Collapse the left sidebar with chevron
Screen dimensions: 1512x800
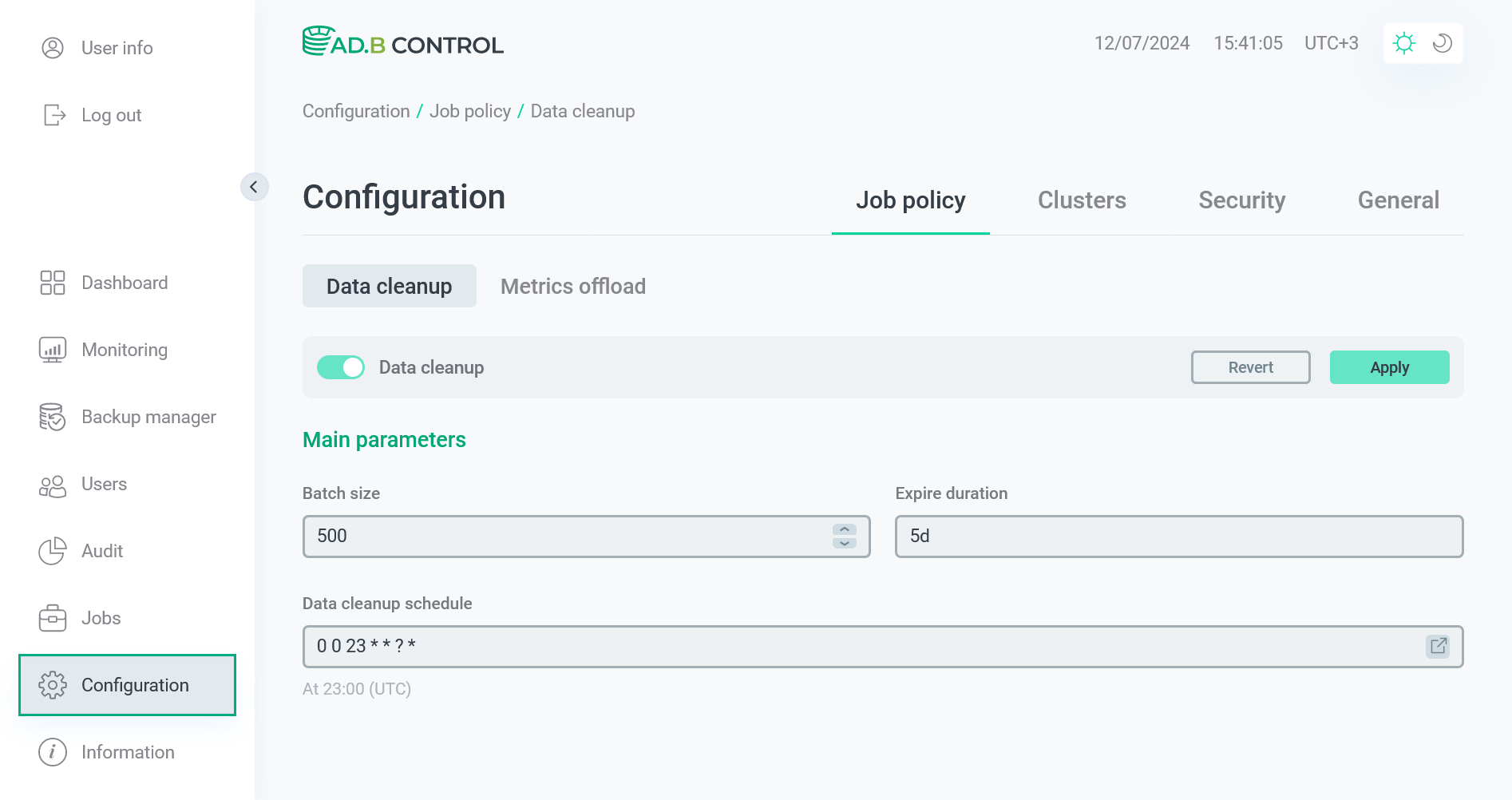coord(255,187)
